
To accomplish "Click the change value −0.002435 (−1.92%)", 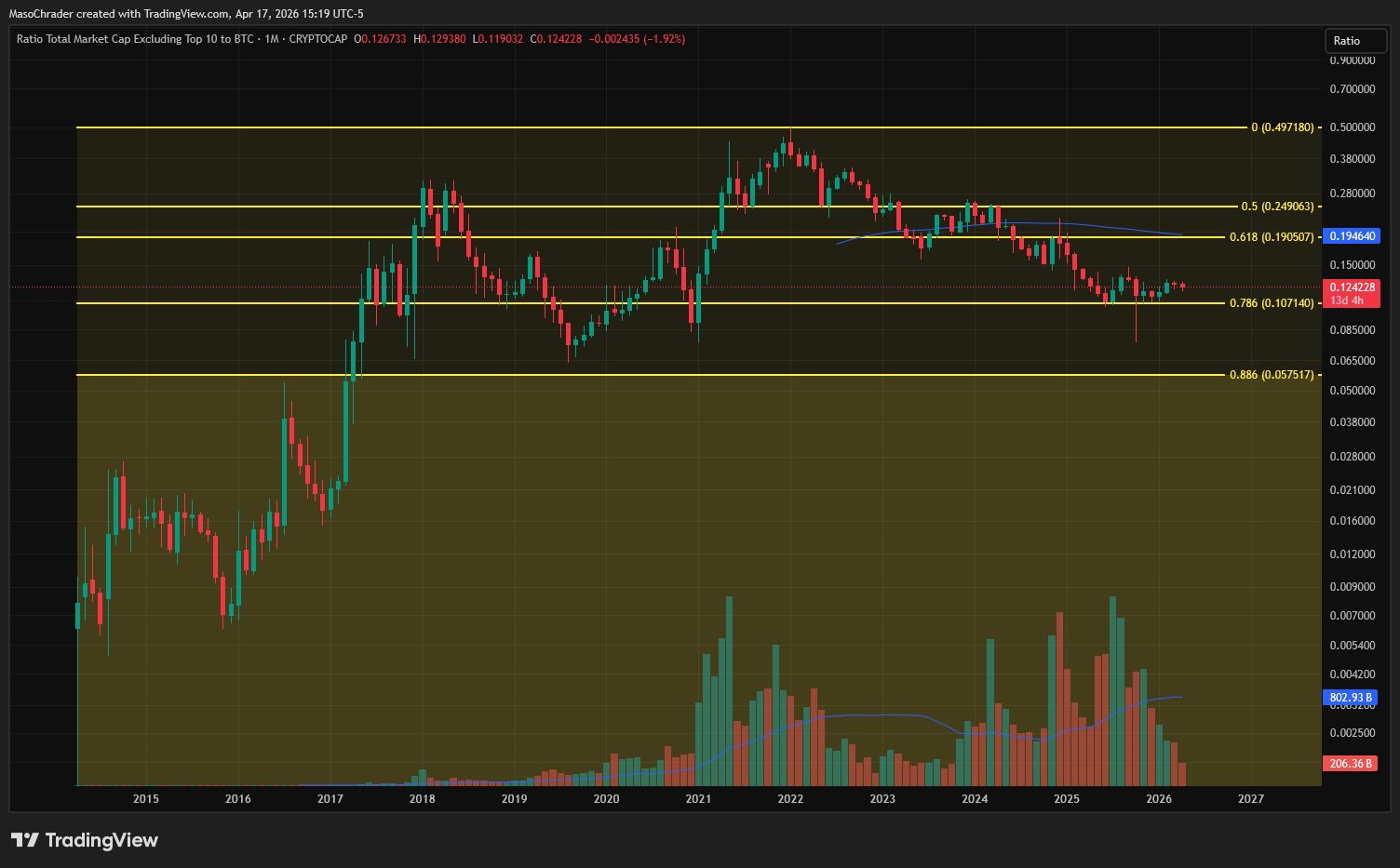I will click(638, 39).
